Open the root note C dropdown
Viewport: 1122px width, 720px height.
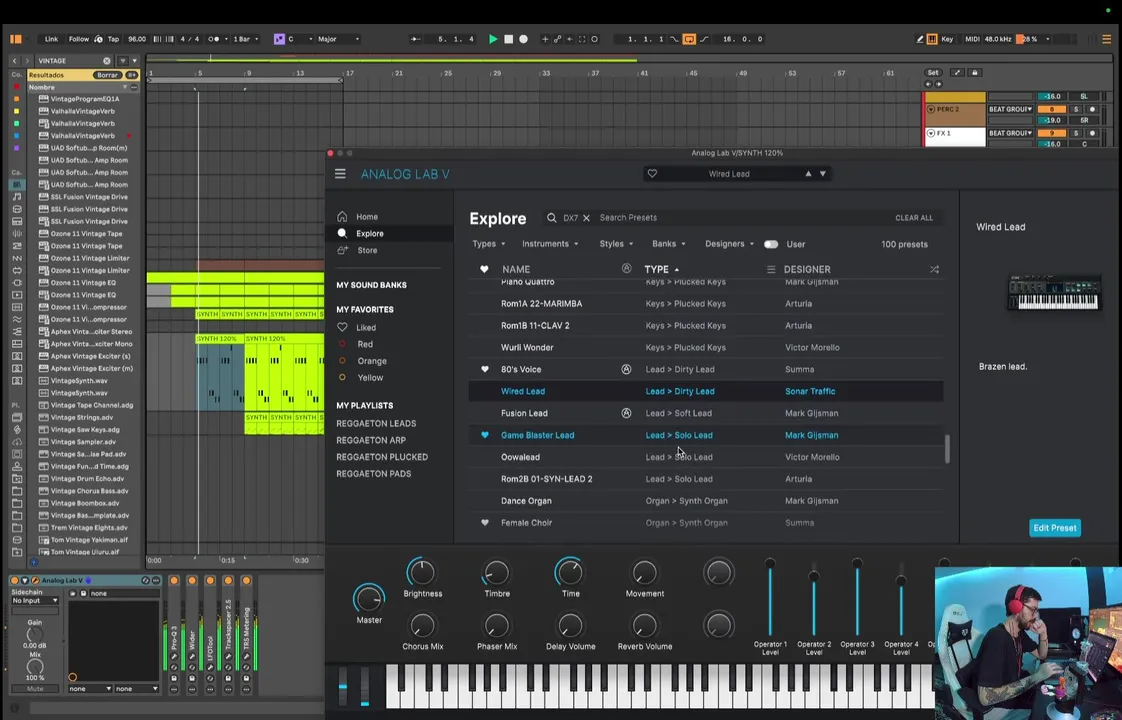[300, 39]
